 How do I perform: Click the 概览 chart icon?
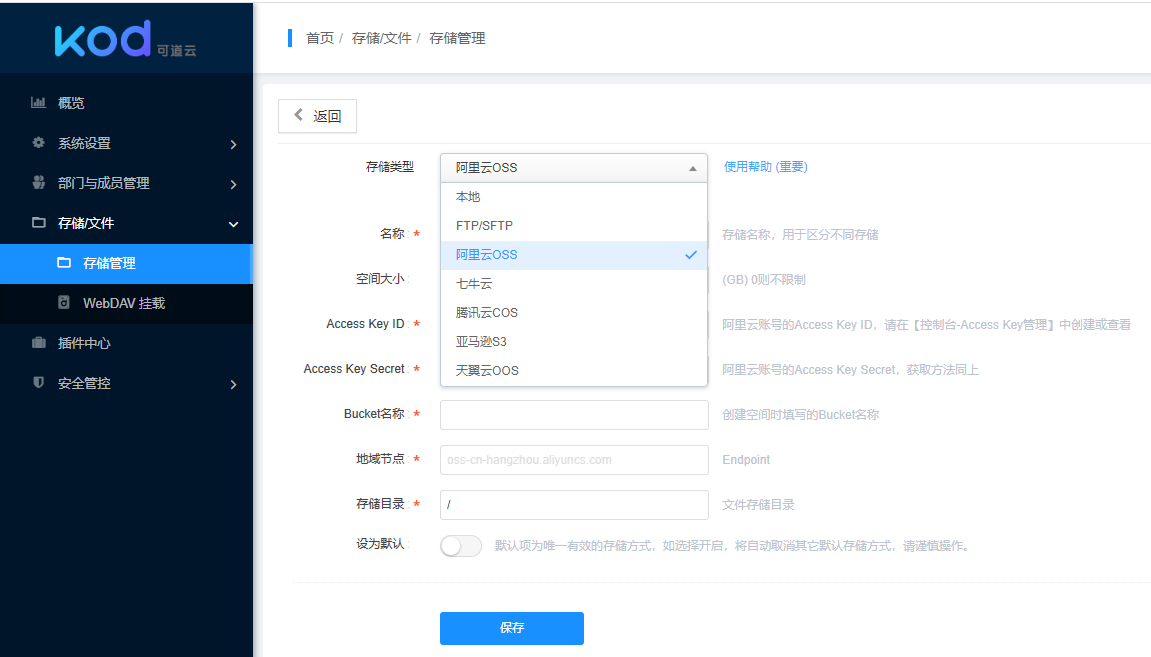(x=38, y=103)
